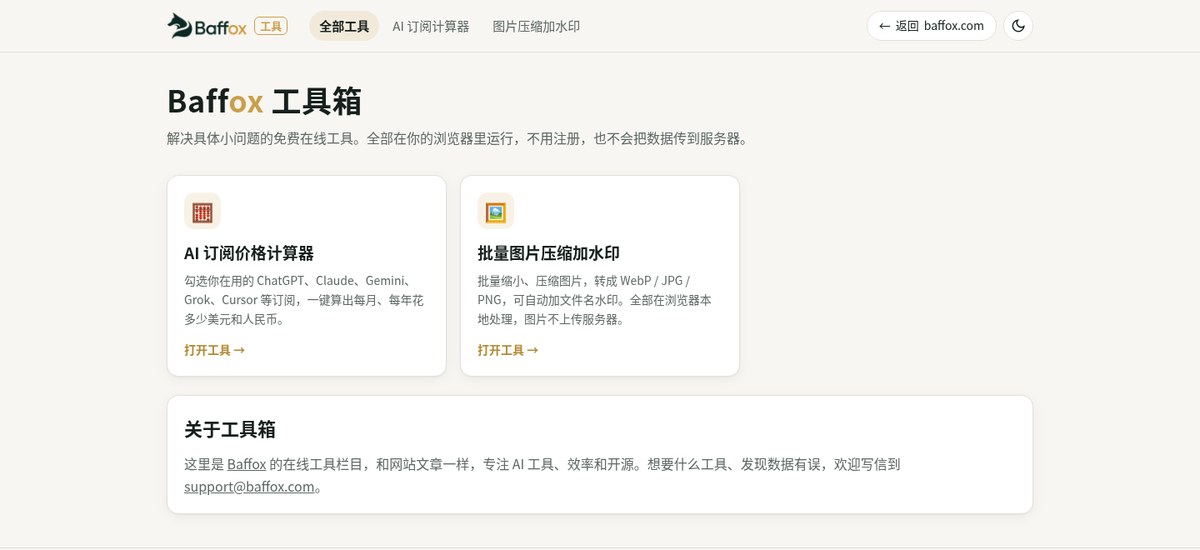Open the AI 订阅计算器 nav tab
1200x550 pixels.
tap(431, 26)
